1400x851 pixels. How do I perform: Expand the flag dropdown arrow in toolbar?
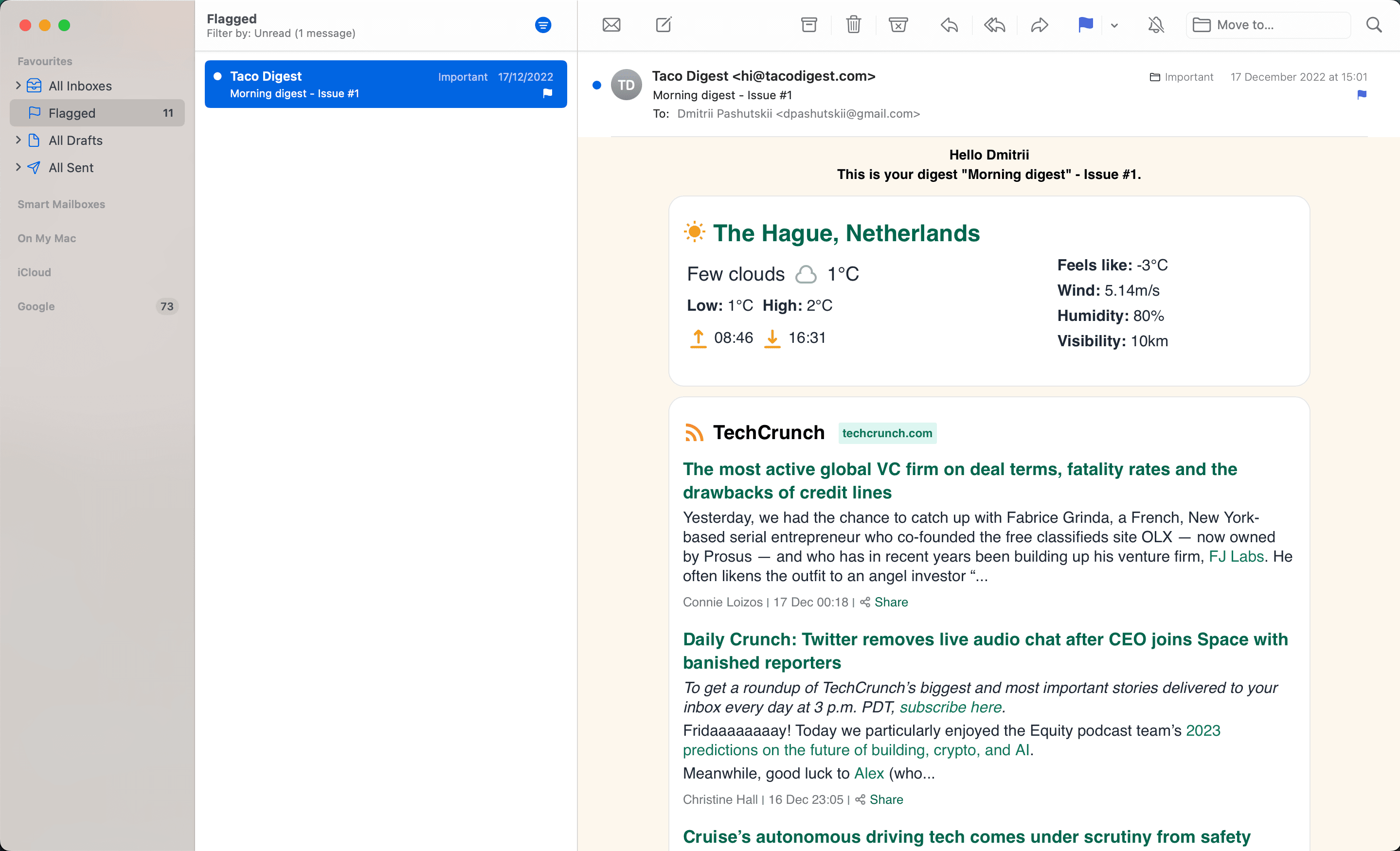[x=1114, y=25]
